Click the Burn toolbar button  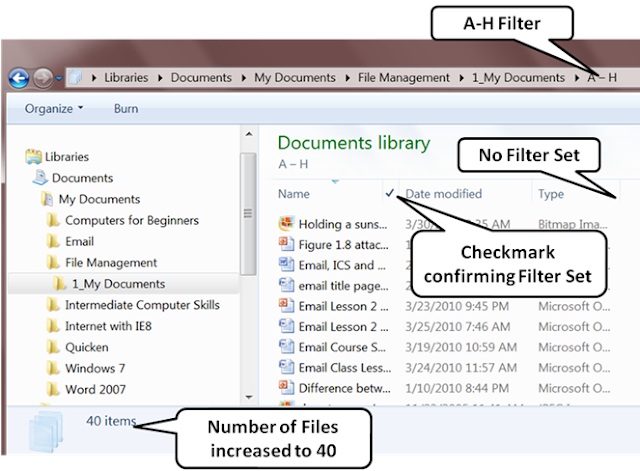(x=126, y=109)
